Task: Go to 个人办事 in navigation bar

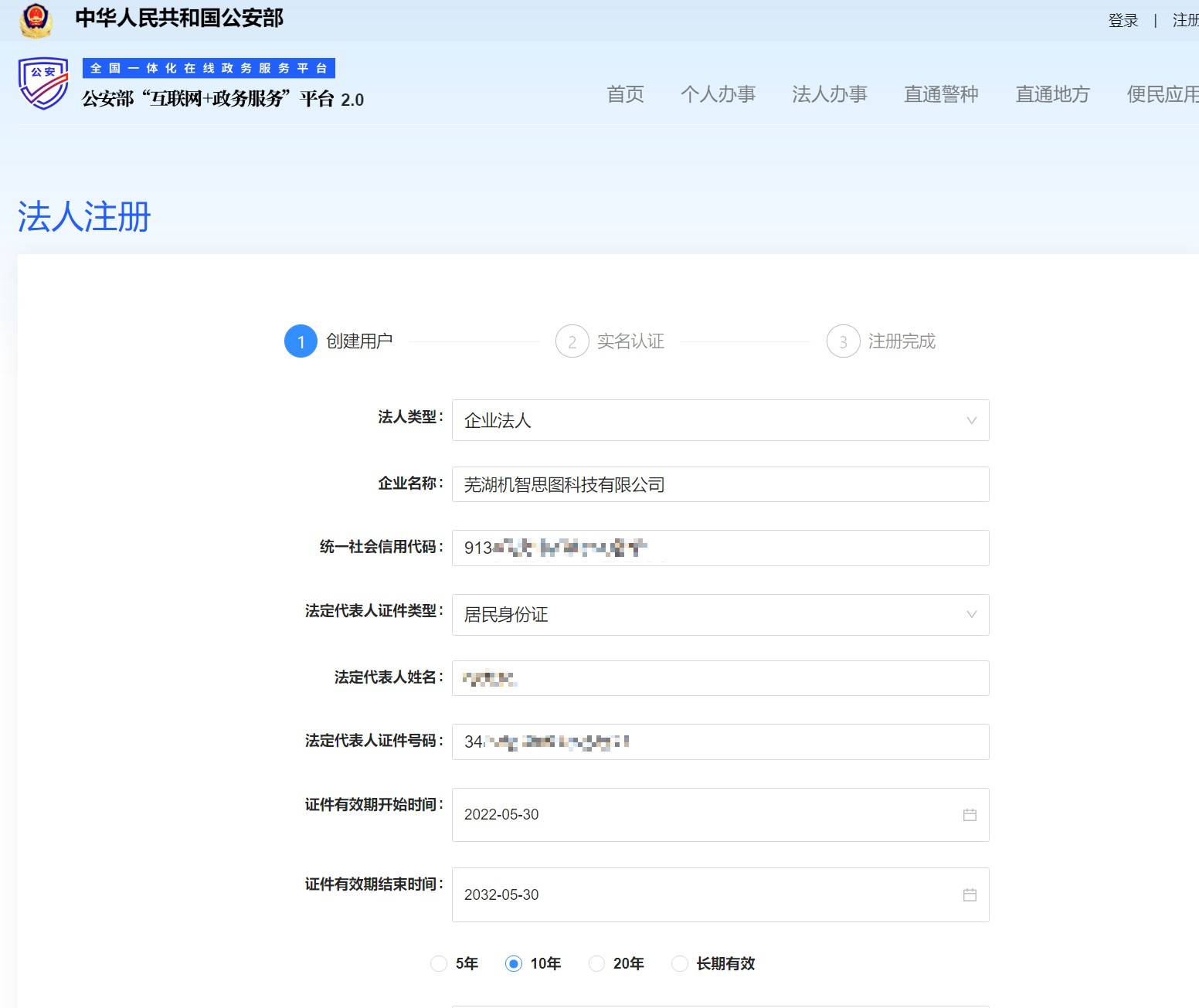Action: coord(718,94)
